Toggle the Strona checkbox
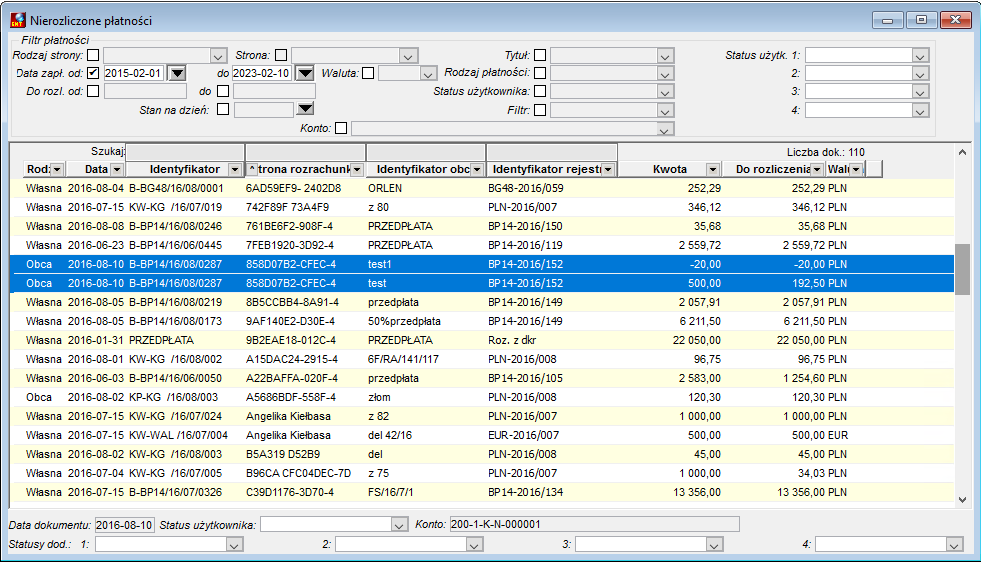The image size is (981, 562). 281,55
